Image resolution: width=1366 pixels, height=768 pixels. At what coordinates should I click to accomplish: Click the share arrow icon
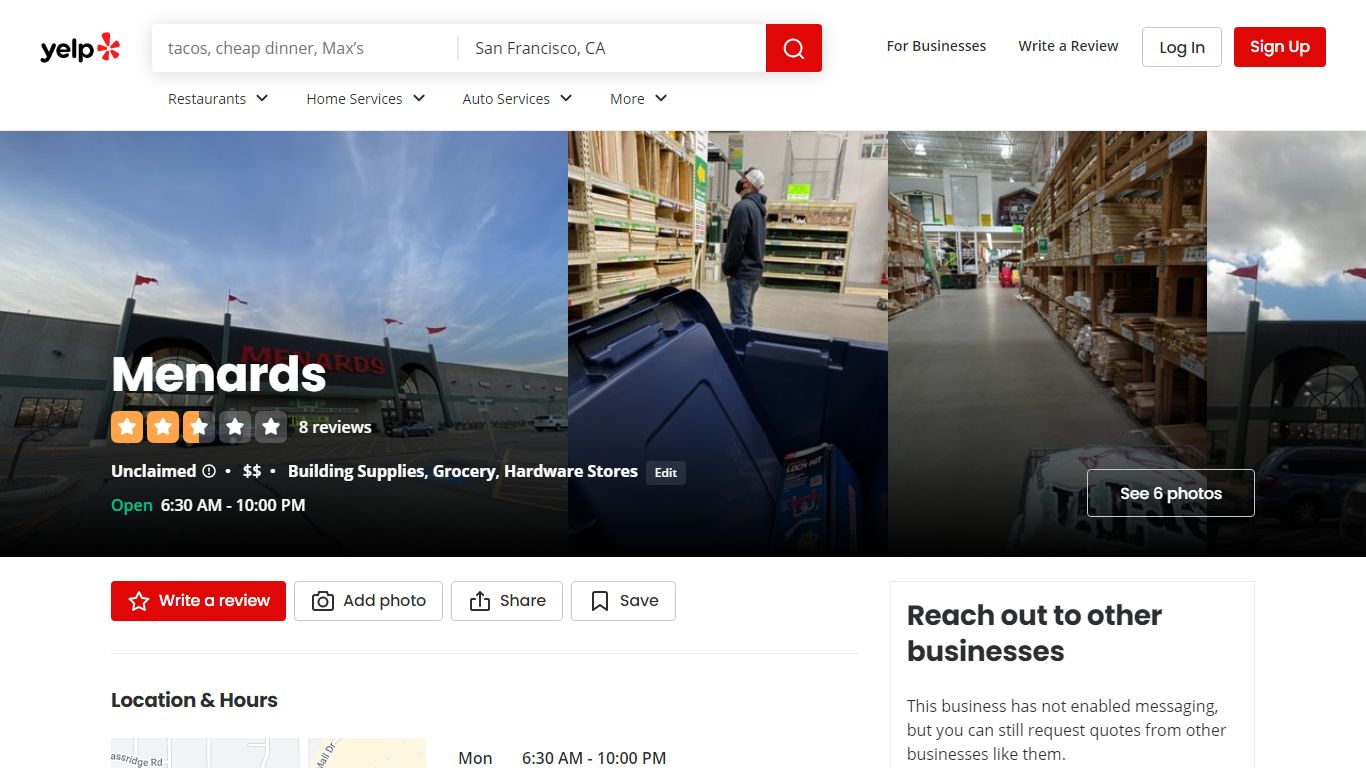point(480,601)
